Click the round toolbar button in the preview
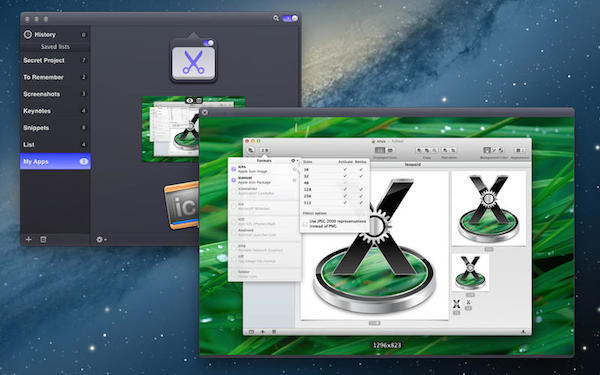 (x=251, y=150)
